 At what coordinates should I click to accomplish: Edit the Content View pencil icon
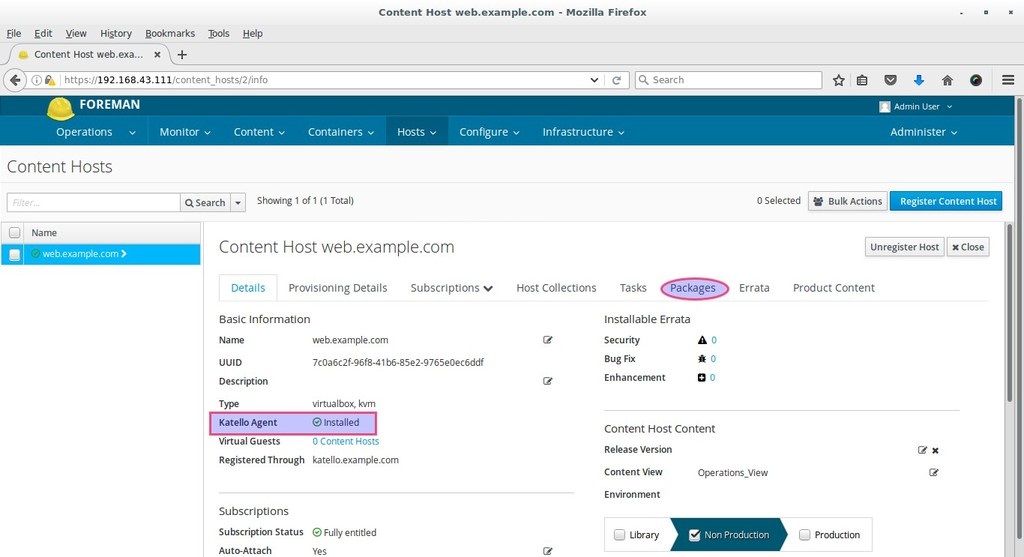pos(933,472)
